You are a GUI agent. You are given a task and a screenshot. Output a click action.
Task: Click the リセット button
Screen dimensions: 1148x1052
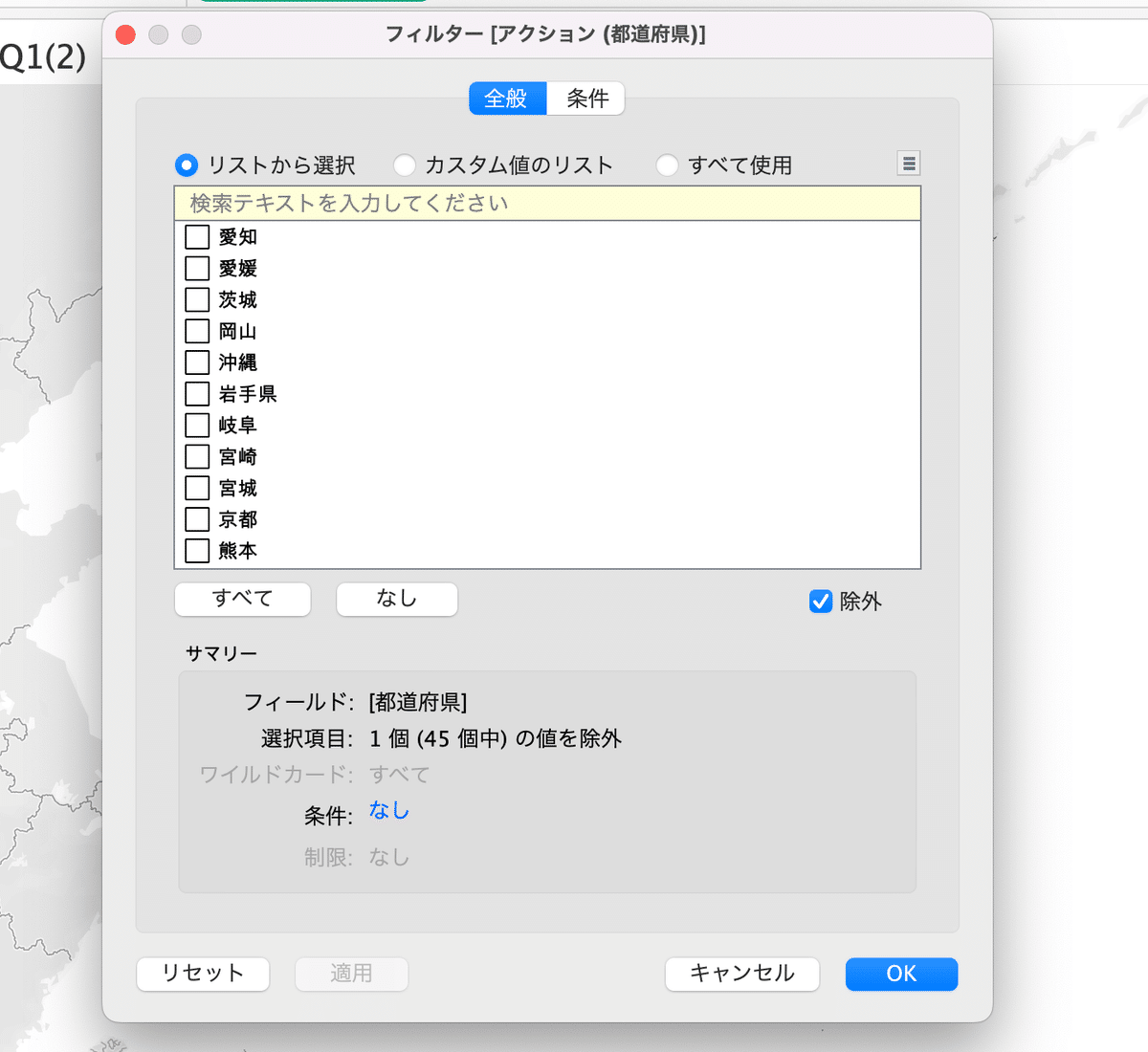203,974
